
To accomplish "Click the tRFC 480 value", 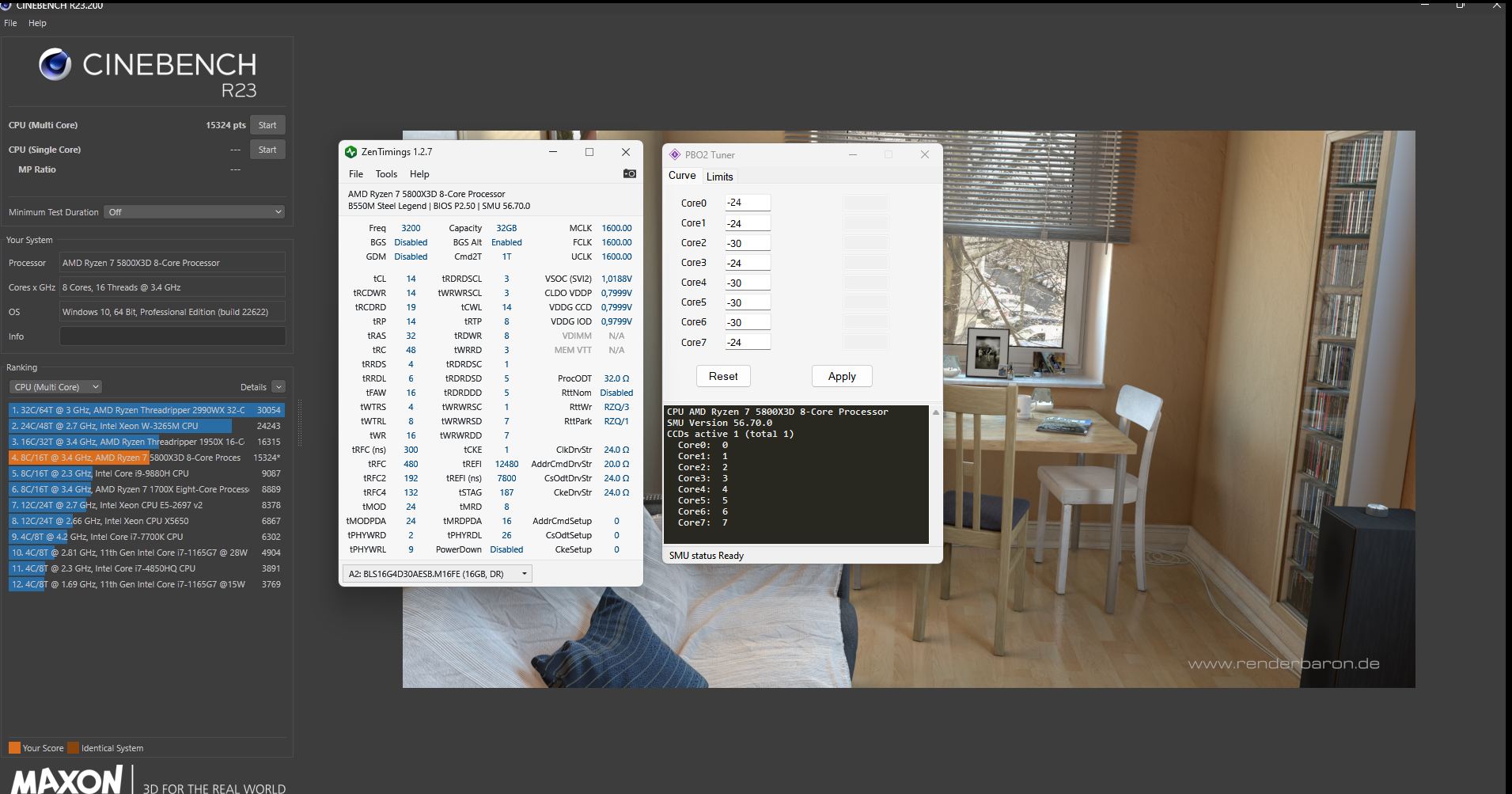I will [x=411, y=464].
